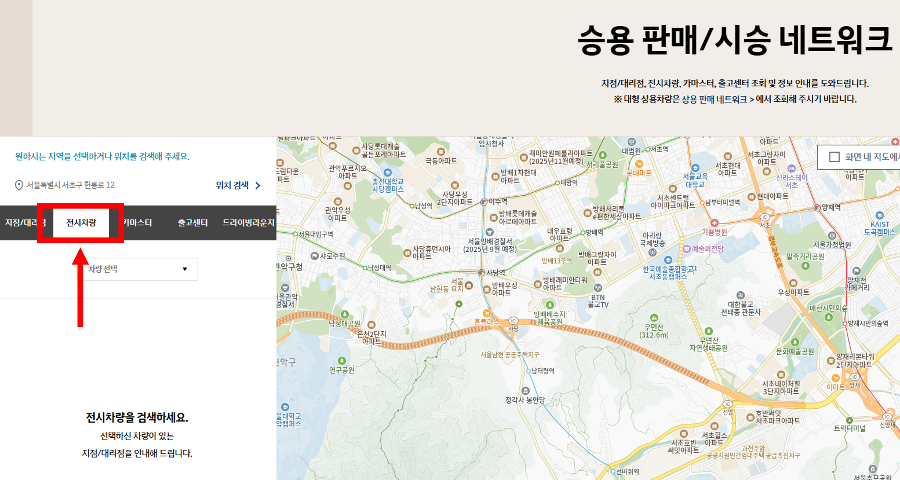Select the 전시차량 tab
The width and height of the screenshot is (900, 480).
(81, 223)
